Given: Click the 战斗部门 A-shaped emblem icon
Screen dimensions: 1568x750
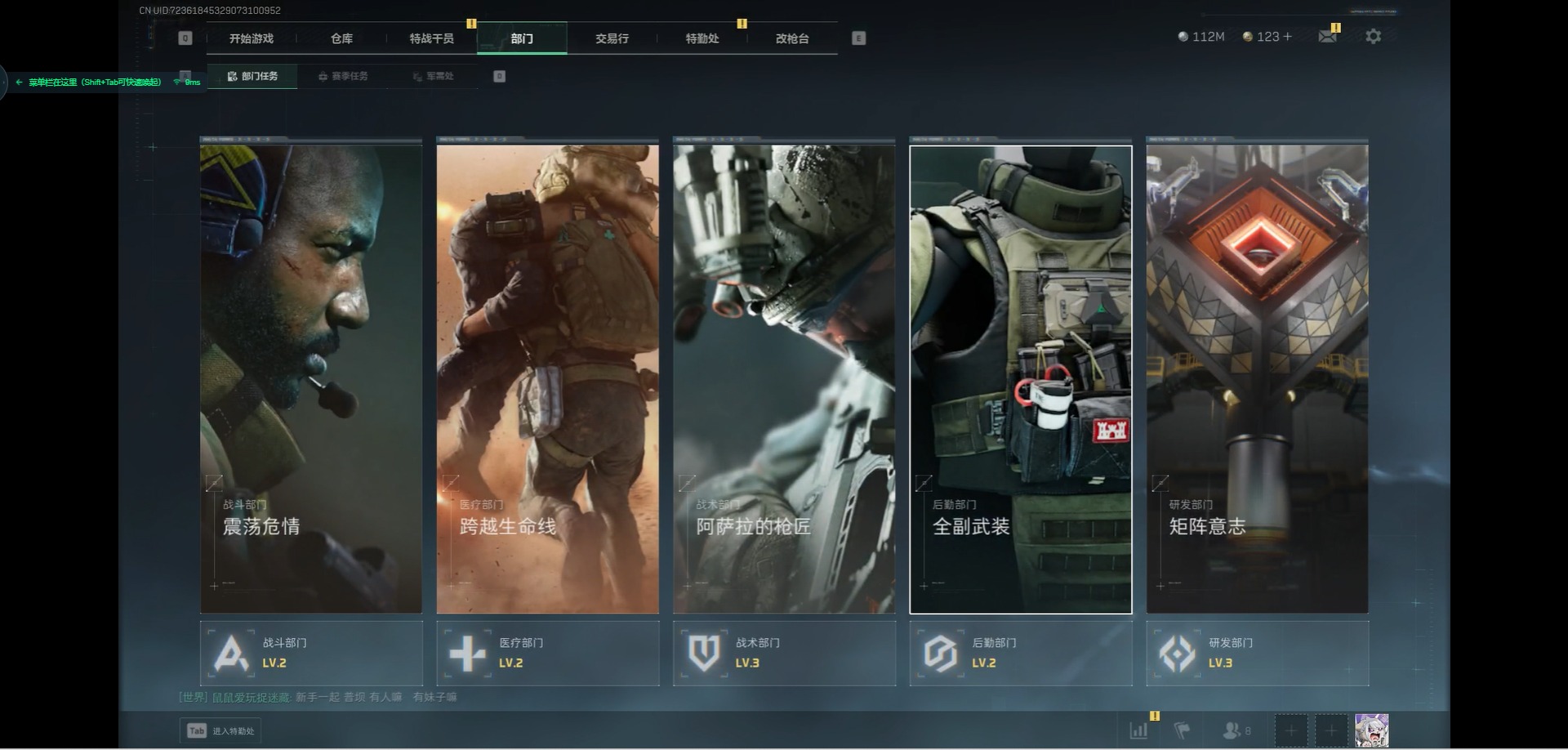Looking at the screenshot, I should click(231, 653).
